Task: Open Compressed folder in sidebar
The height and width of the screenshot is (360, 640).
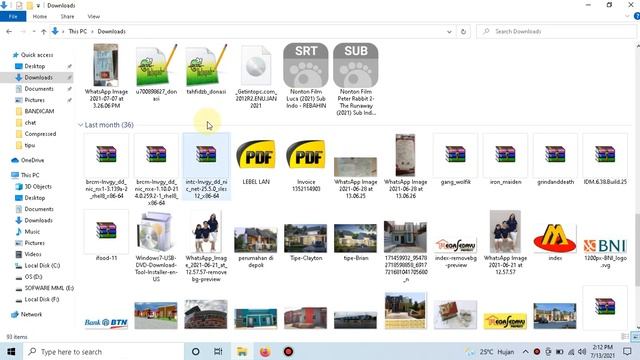Action: point(40,134)
